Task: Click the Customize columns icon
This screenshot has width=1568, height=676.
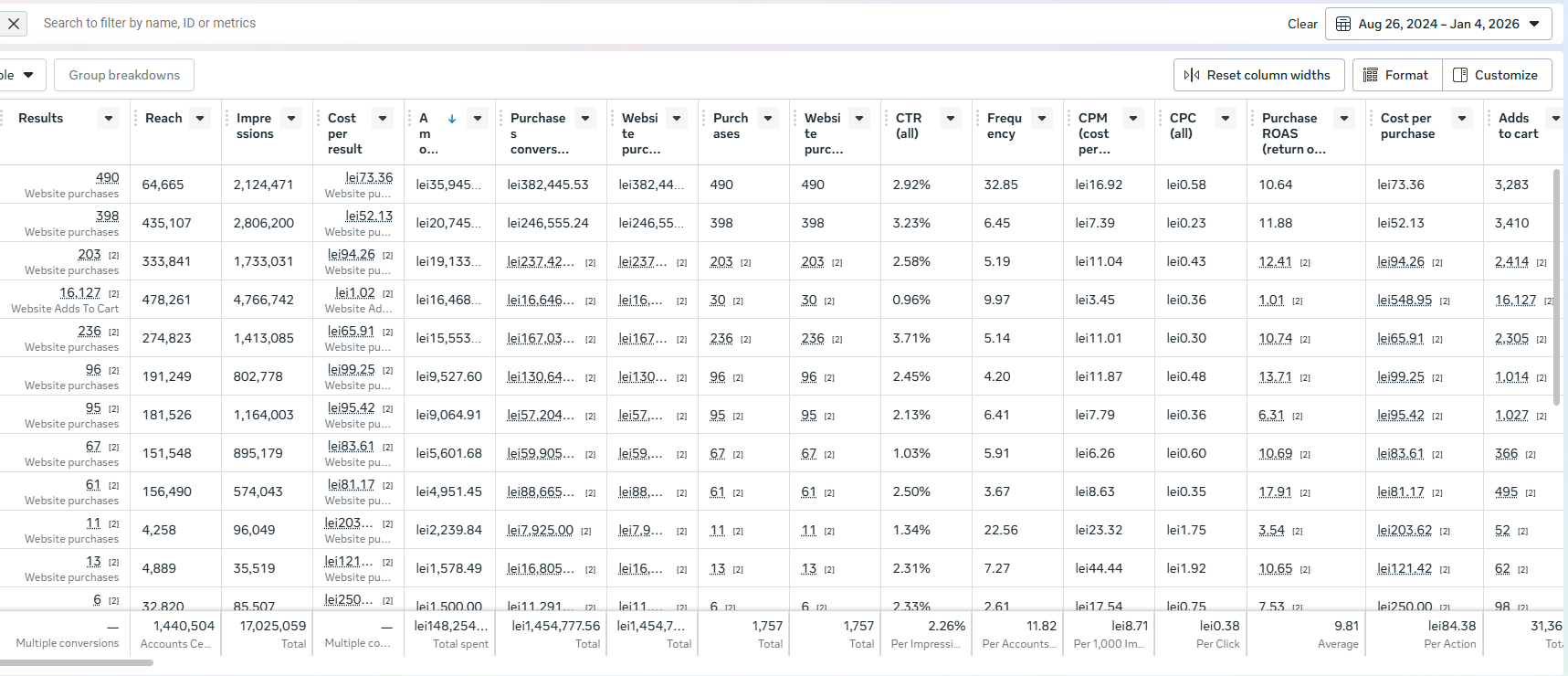Action: pos(1460,75)
